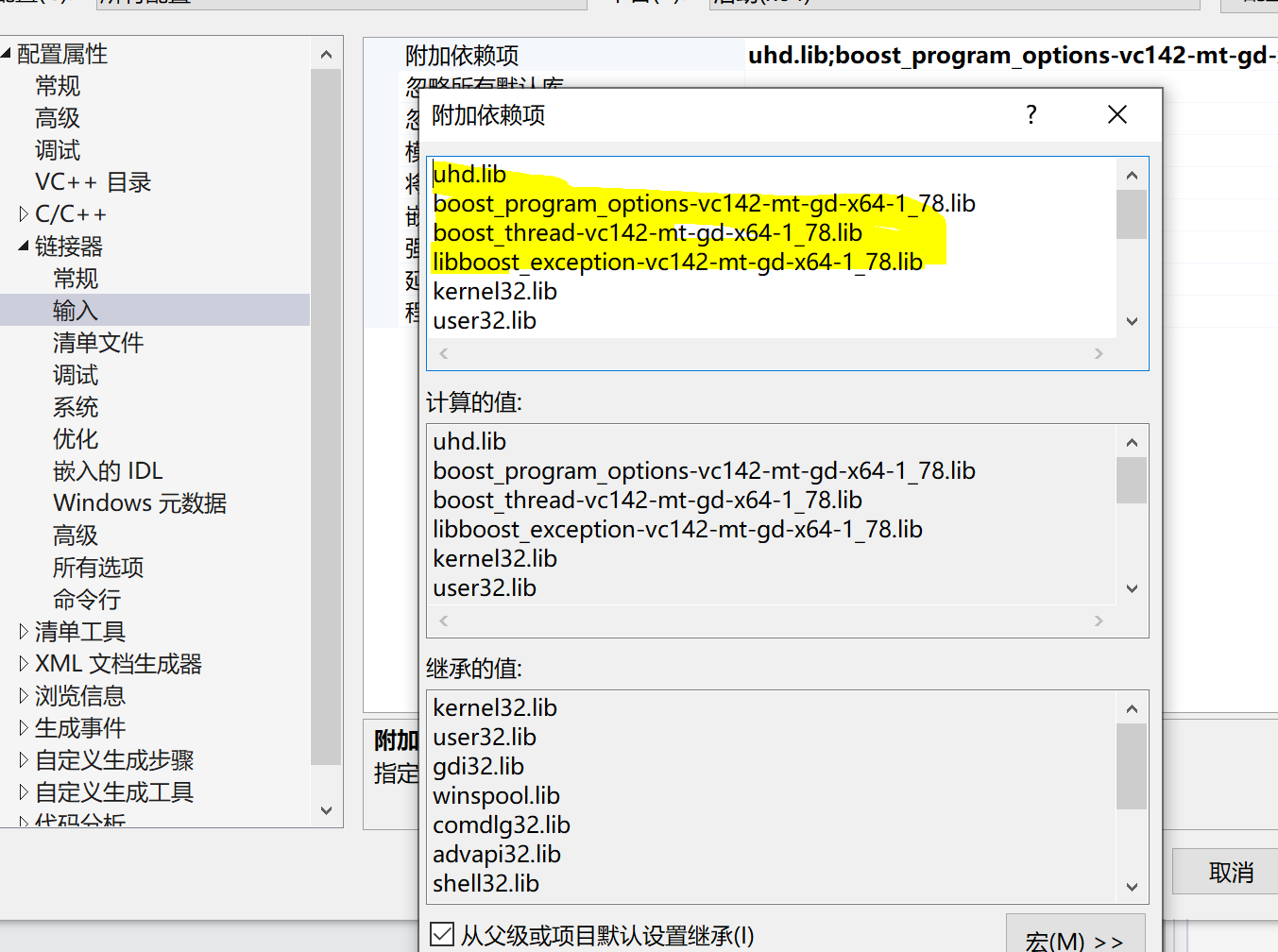Expand the C/C++ tree node
1278x952 pixels.
[26, 214]
